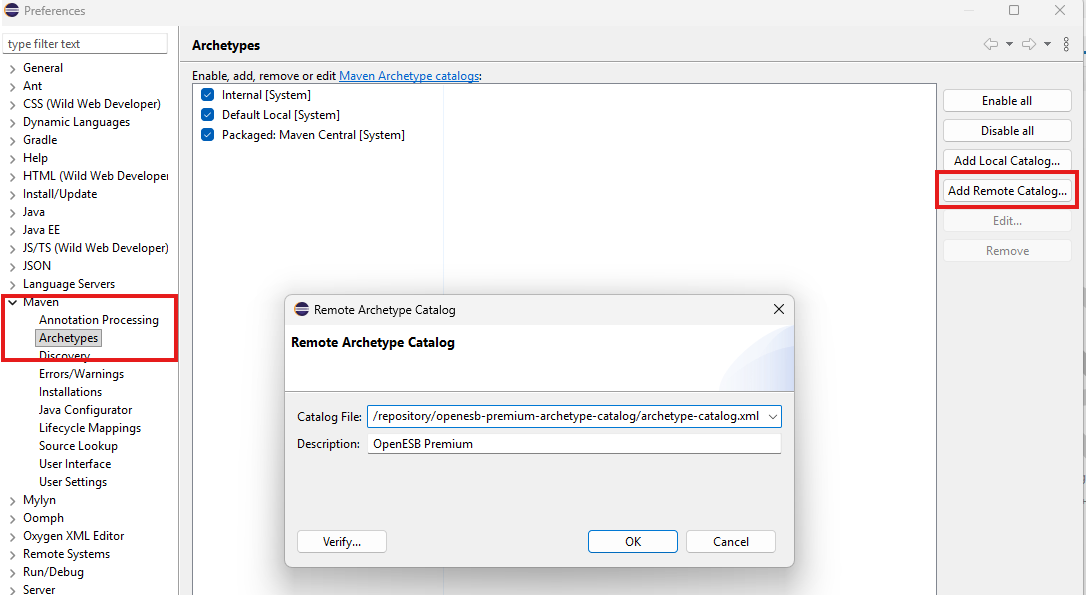Select the Language Servers category
The width and height of the screenshot is (1086, 595).
pos(69,283)
